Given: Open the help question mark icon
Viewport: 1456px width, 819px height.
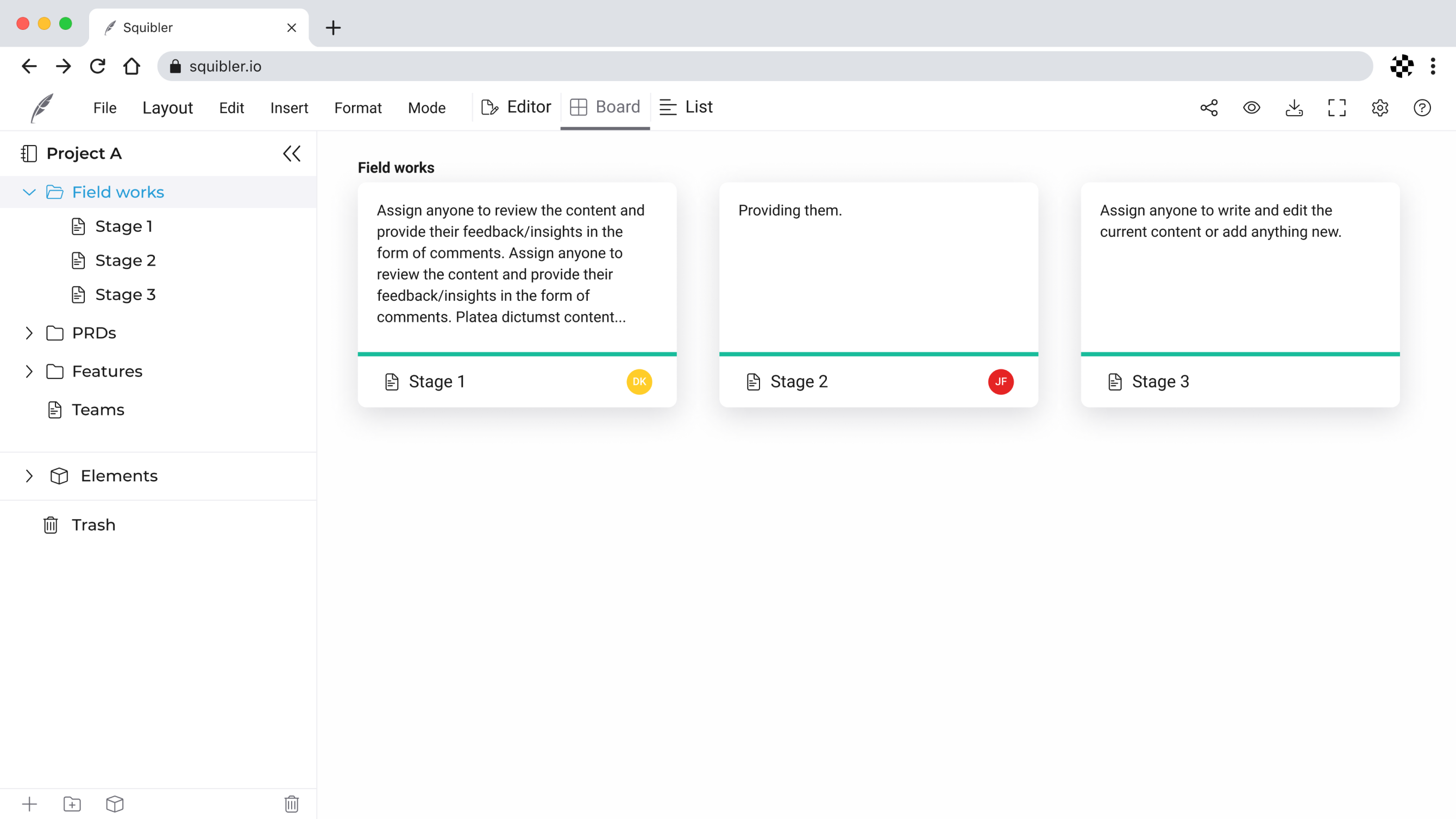Looking at the screenshot, I should (1422, 108).
